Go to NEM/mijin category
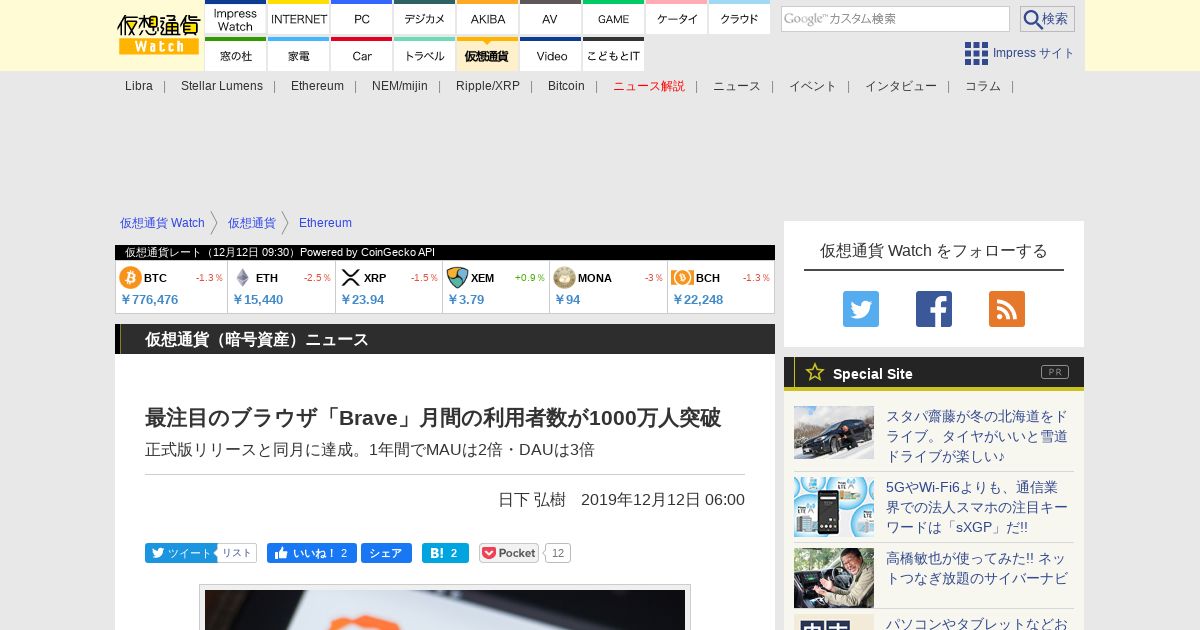This screenshot has width=1200, height=630. pos(400,86)
